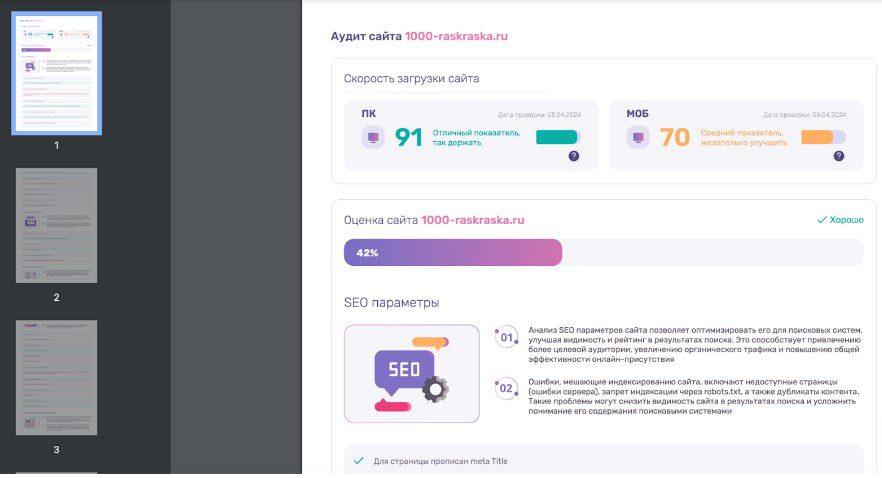Viewport: 882px width, 478px height.
Task: Click the mobile speed score 70
Action: [675, 137]
